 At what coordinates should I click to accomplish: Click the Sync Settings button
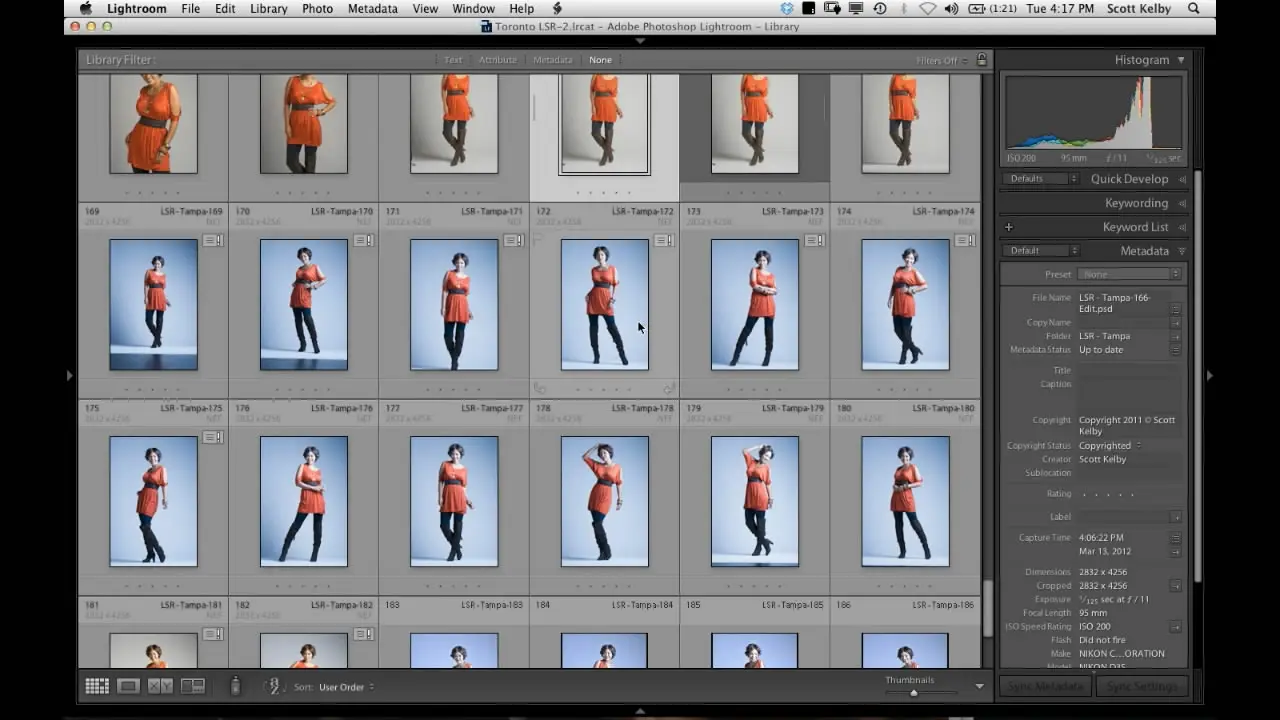[1141, 687]
